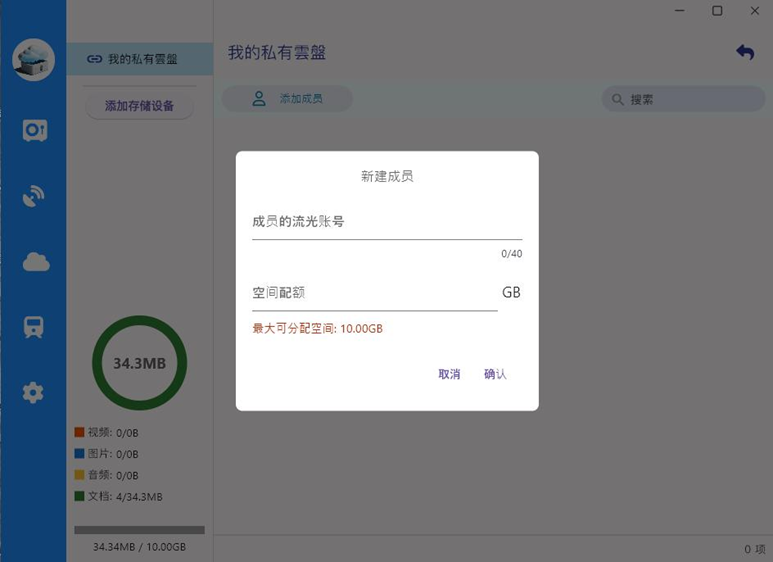Click the 图片: 0/0B text
The image size is (773, 562).
[x=113, y=454]
